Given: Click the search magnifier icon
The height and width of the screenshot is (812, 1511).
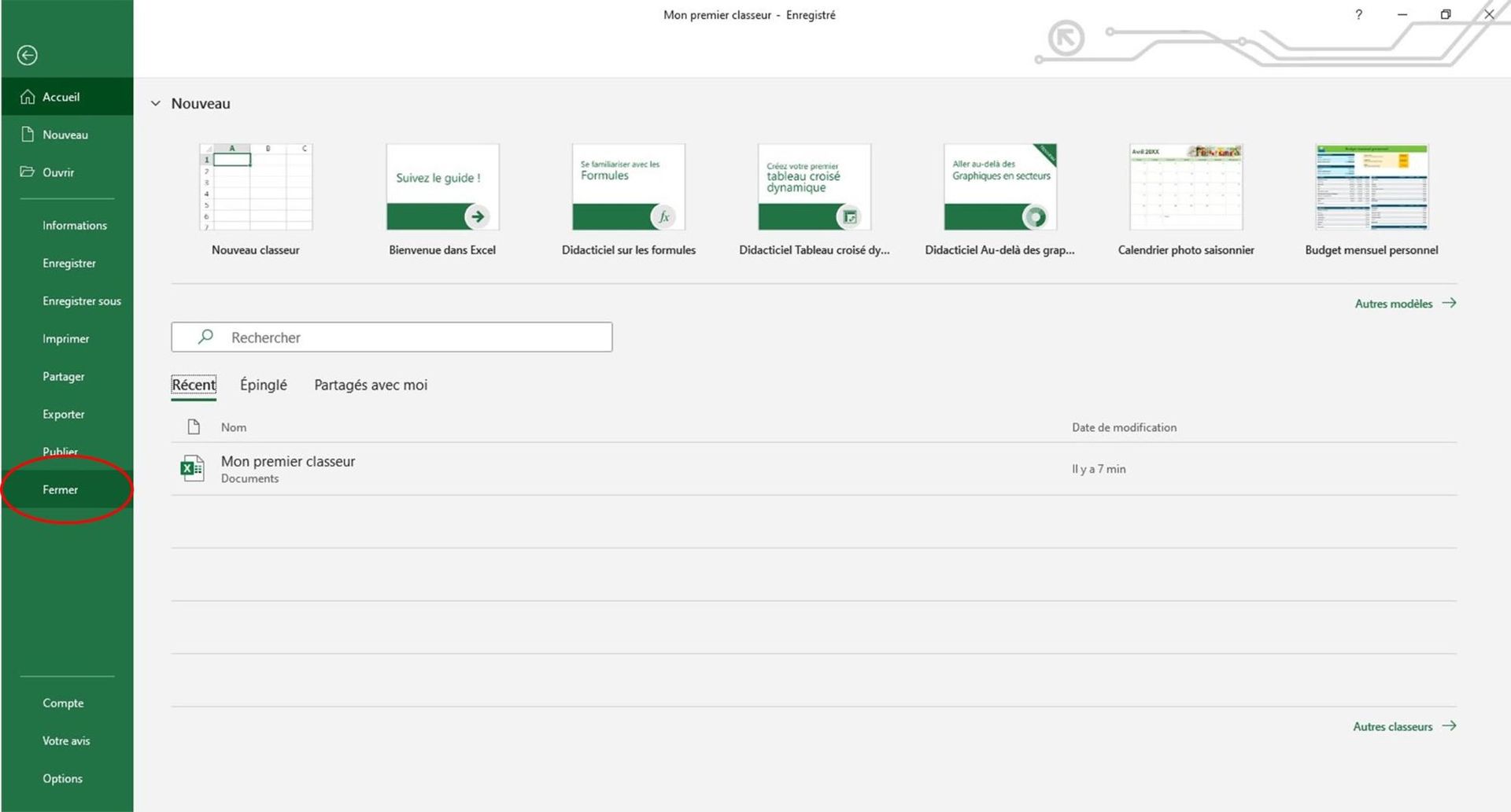Looking at the screenshot, I should tap(205, 337).
